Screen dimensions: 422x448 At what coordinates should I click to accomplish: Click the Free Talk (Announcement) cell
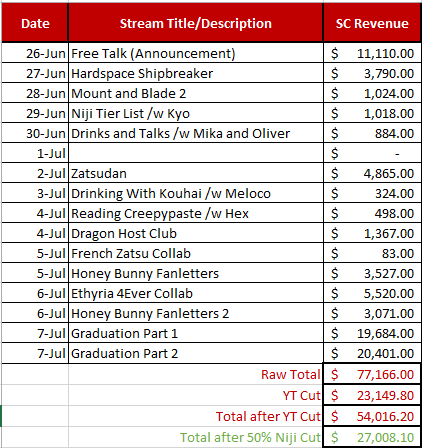(196, 53)
